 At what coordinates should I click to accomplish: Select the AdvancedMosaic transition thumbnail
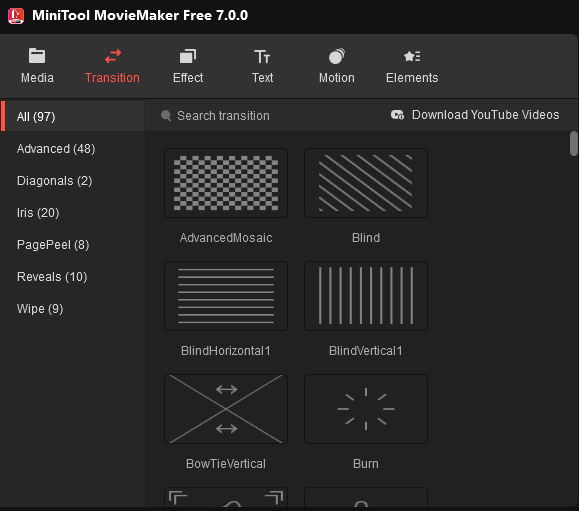[226, 183]
